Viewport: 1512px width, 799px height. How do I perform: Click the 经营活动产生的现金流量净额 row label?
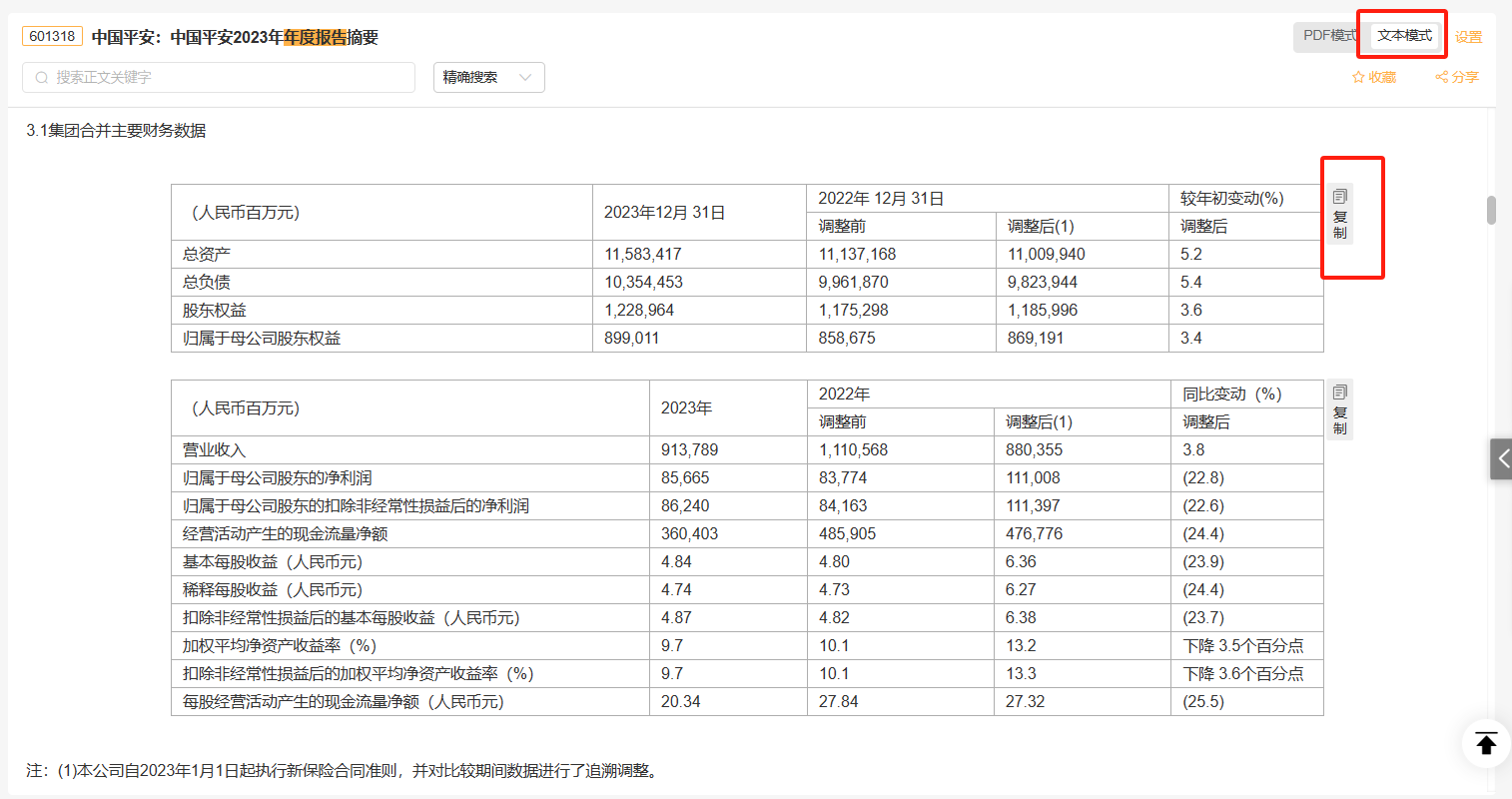click(x=285, y=533)
